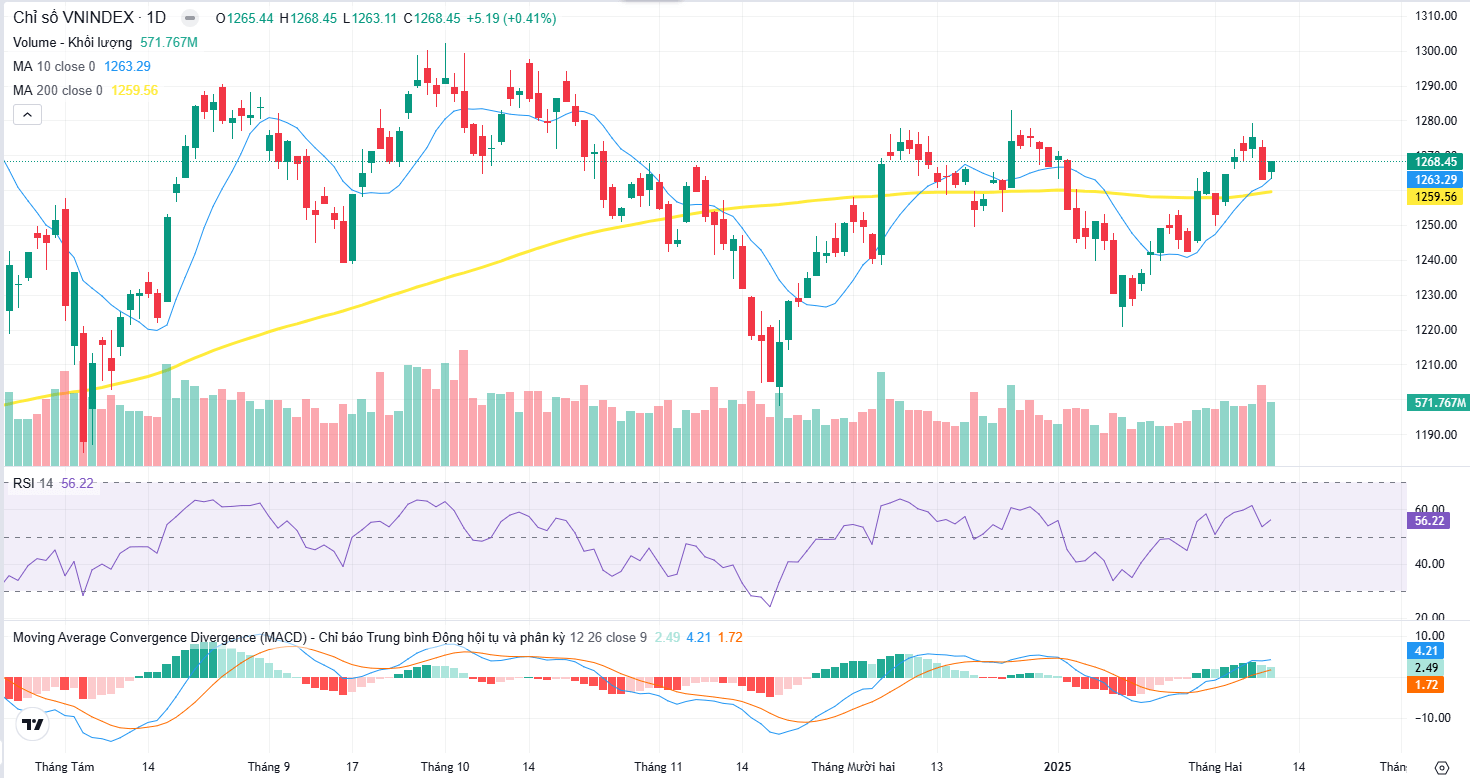Collapse the indicator legend with the caret button
This screenshot has height=778, width=1470.
pos(27,115)
